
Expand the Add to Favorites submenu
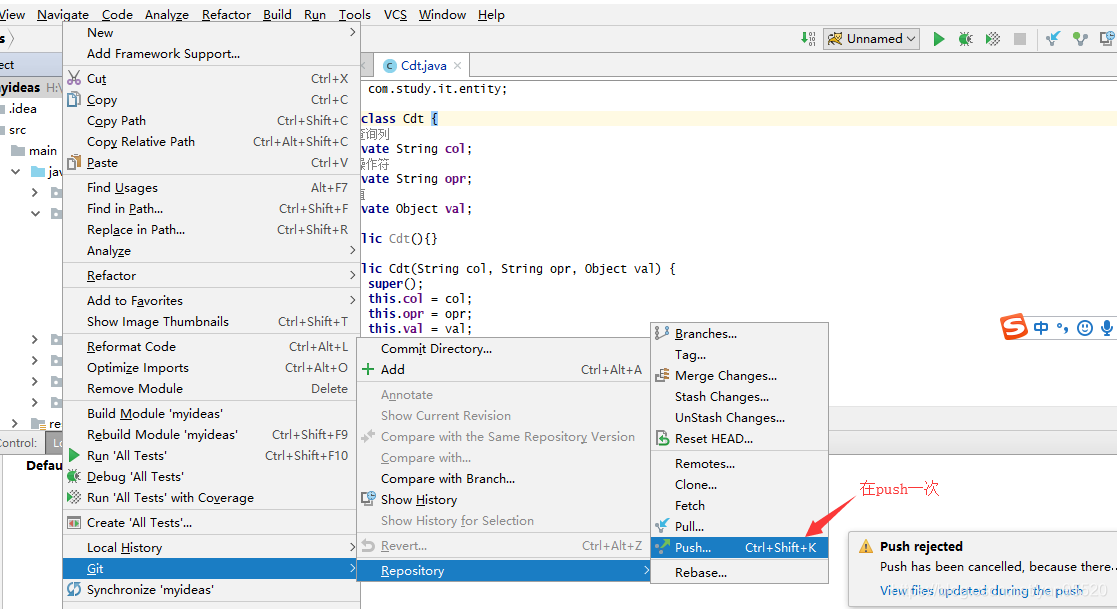click(211, 301)
